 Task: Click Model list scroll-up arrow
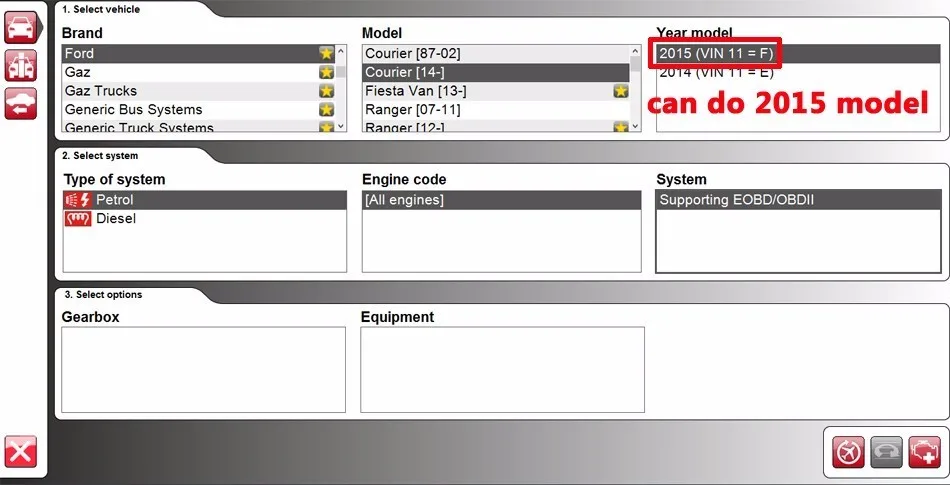point(635,51)
